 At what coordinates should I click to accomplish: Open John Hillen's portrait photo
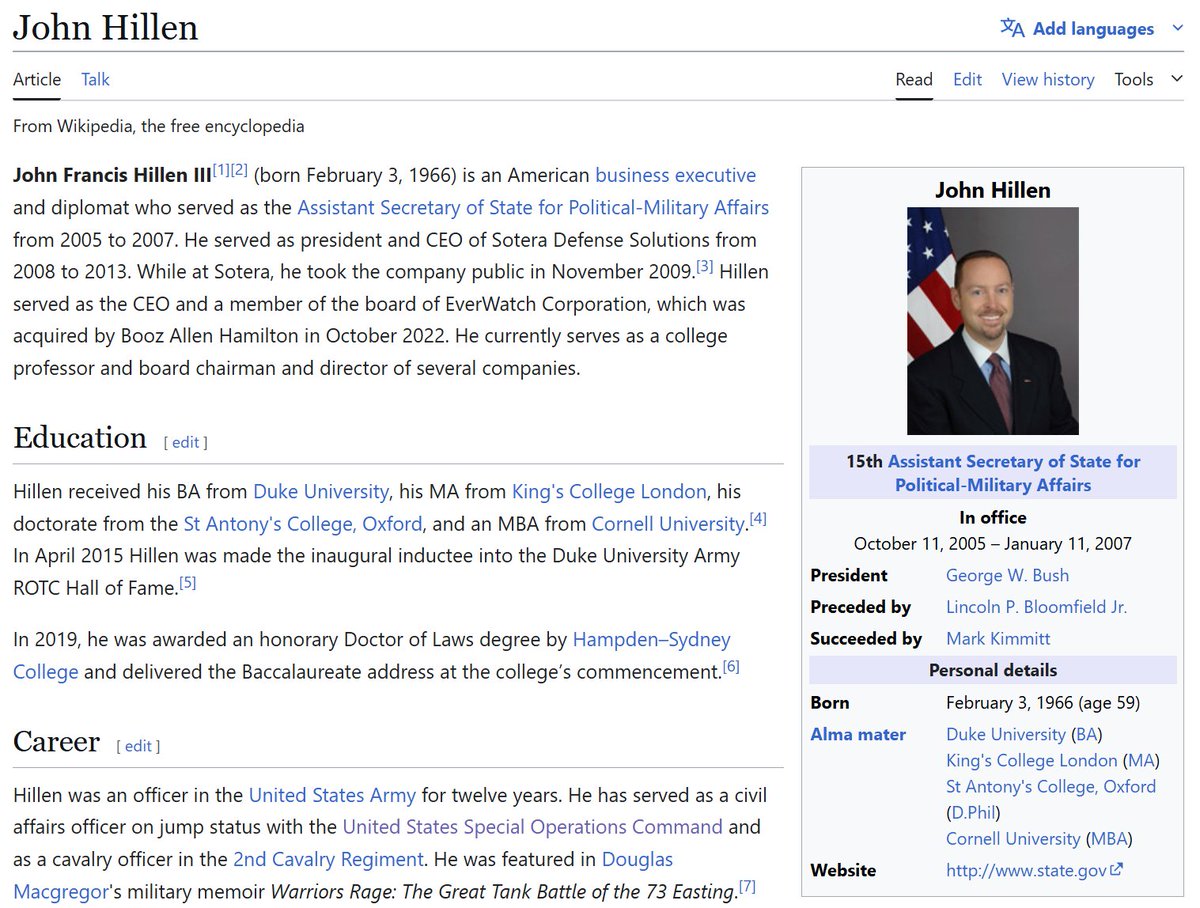(992, 320)
